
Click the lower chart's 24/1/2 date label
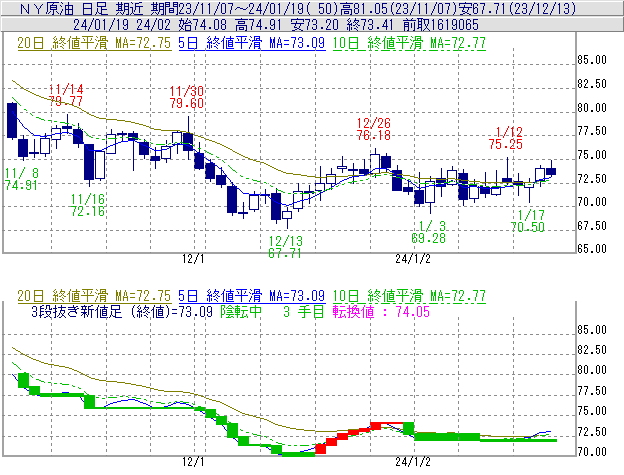[x=413, y=462]
